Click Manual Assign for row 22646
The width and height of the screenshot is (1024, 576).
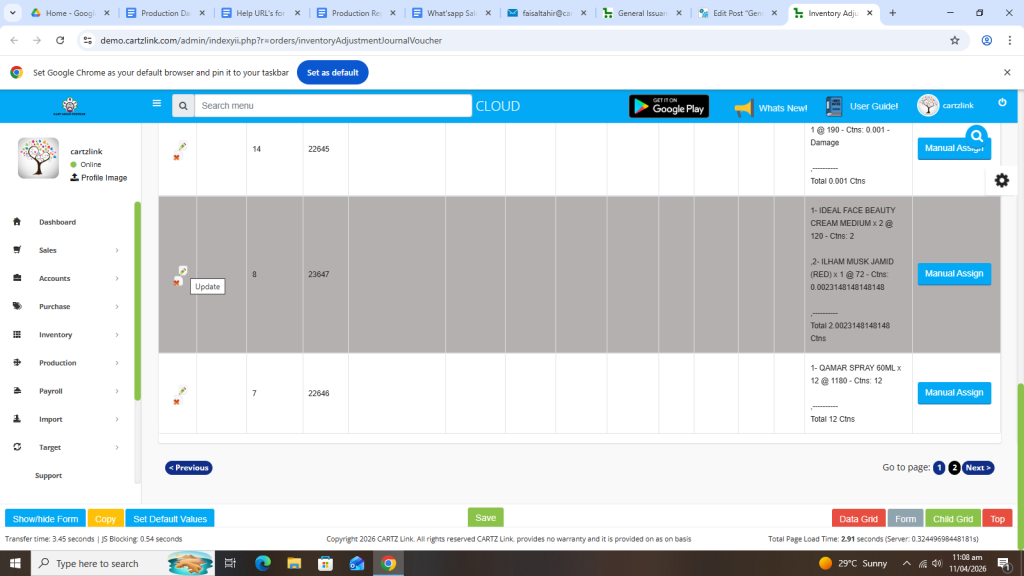click(953, 393)
